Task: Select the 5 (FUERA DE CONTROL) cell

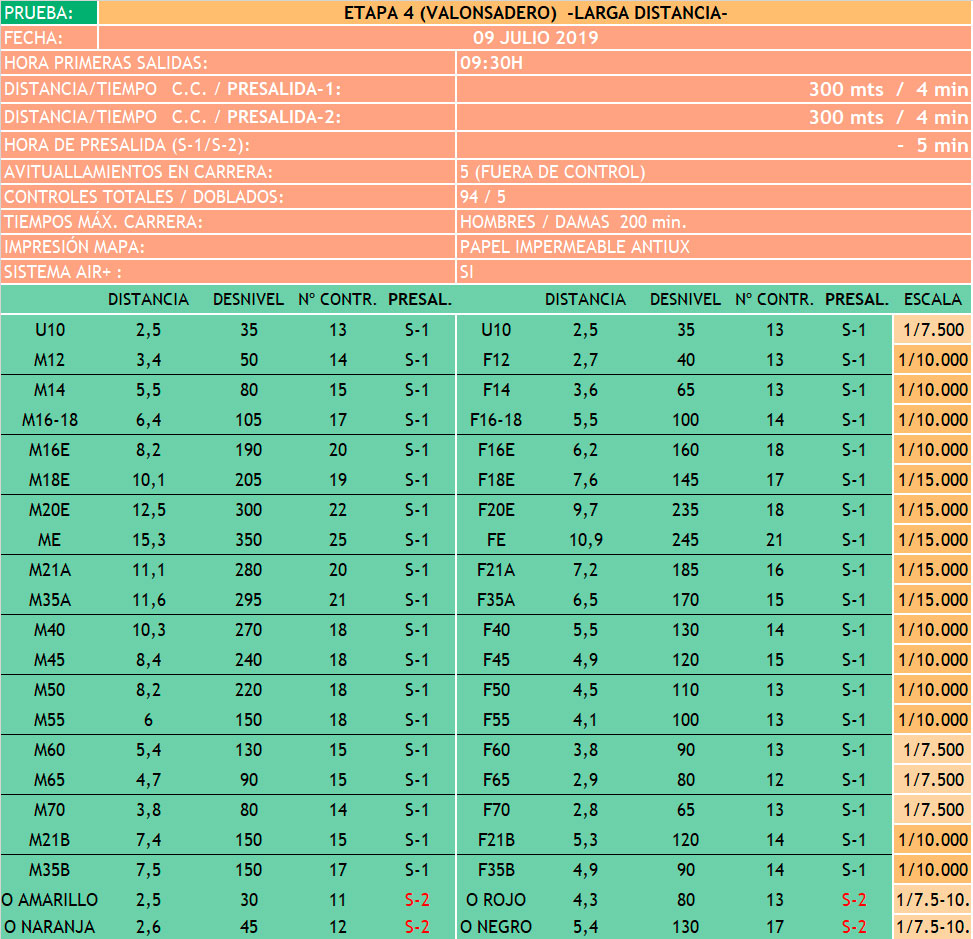Action: [x=712, y=171]
